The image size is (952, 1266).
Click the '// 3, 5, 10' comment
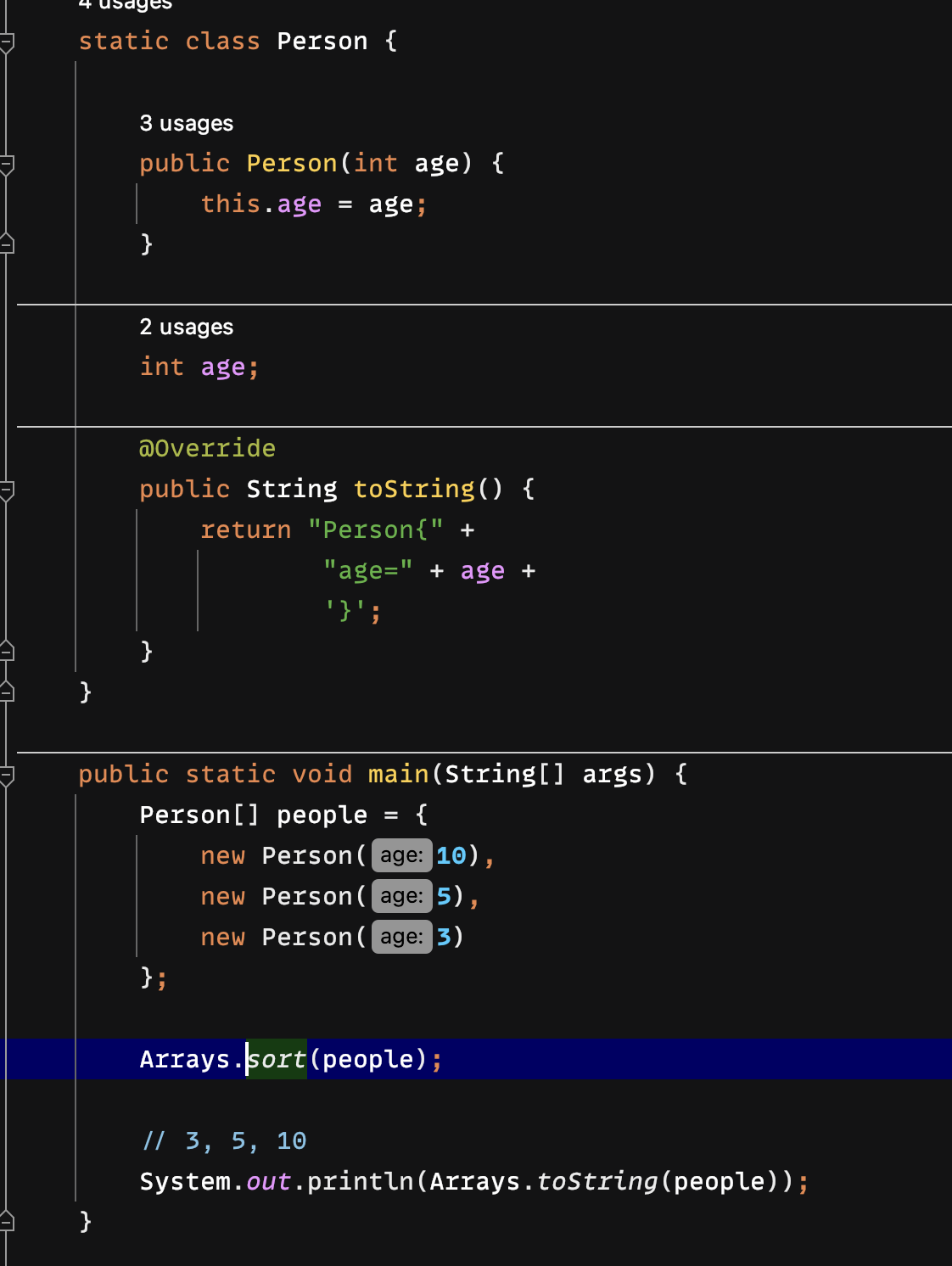point(224,1140)
